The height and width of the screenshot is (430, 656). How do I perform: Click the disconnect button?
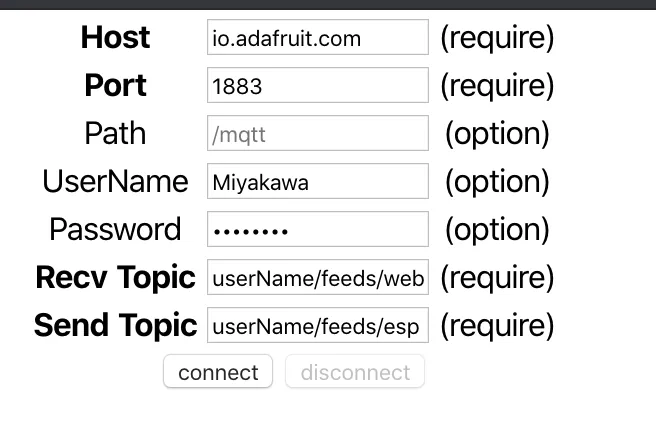[355, 373]
